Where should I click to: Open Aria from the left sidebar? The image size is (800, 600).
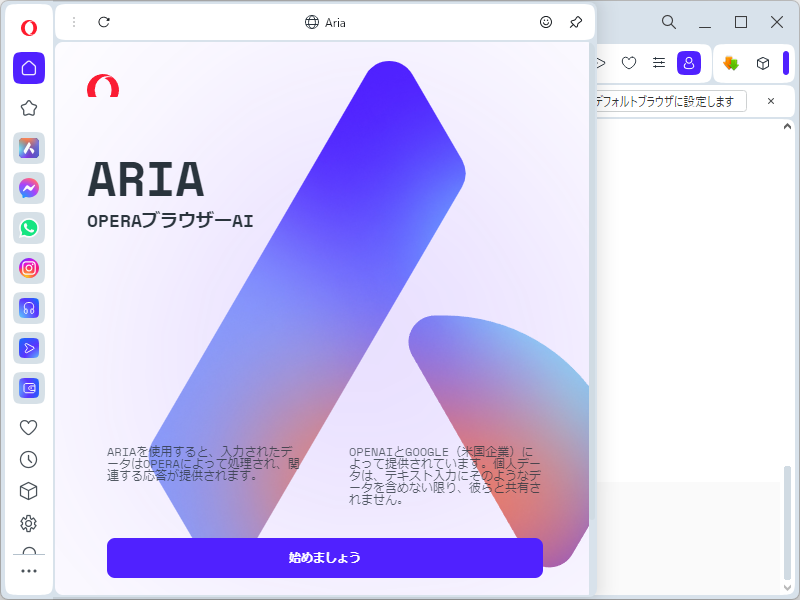click(x=28, y=149)
